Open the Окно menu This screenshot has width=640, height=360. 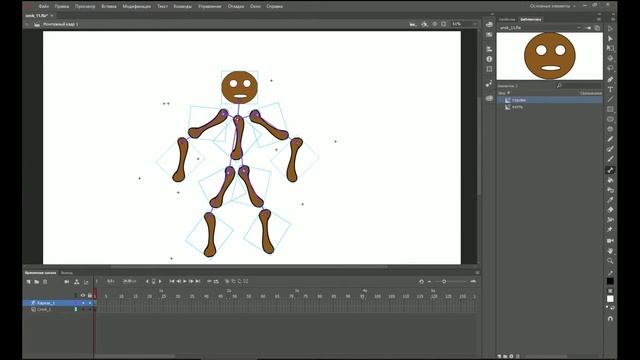click(x=255, y=7)
